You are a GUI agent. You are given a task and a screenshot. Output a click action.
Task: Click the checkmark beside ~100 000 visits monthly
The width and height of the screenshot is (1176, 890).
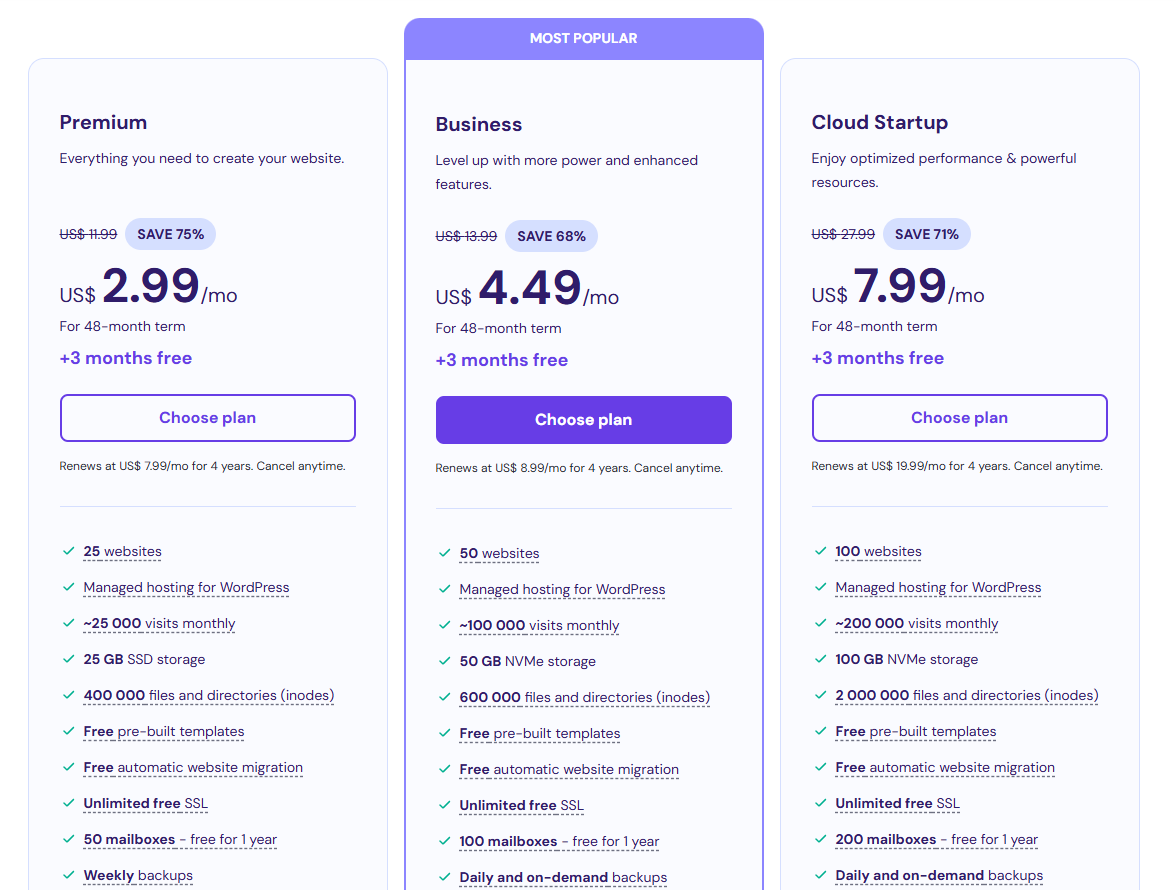pyautogui.click(x=445, y=625)
